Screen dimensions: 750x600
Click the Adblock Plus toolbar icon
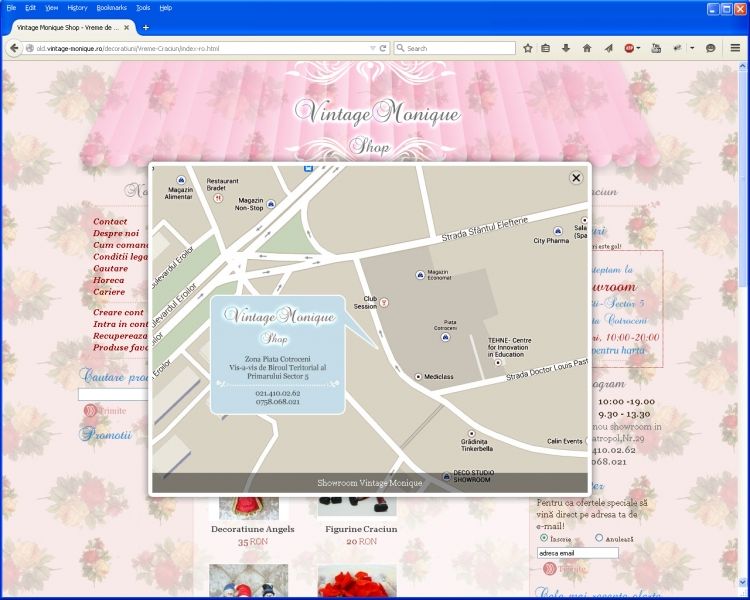(x=629, y=48)
